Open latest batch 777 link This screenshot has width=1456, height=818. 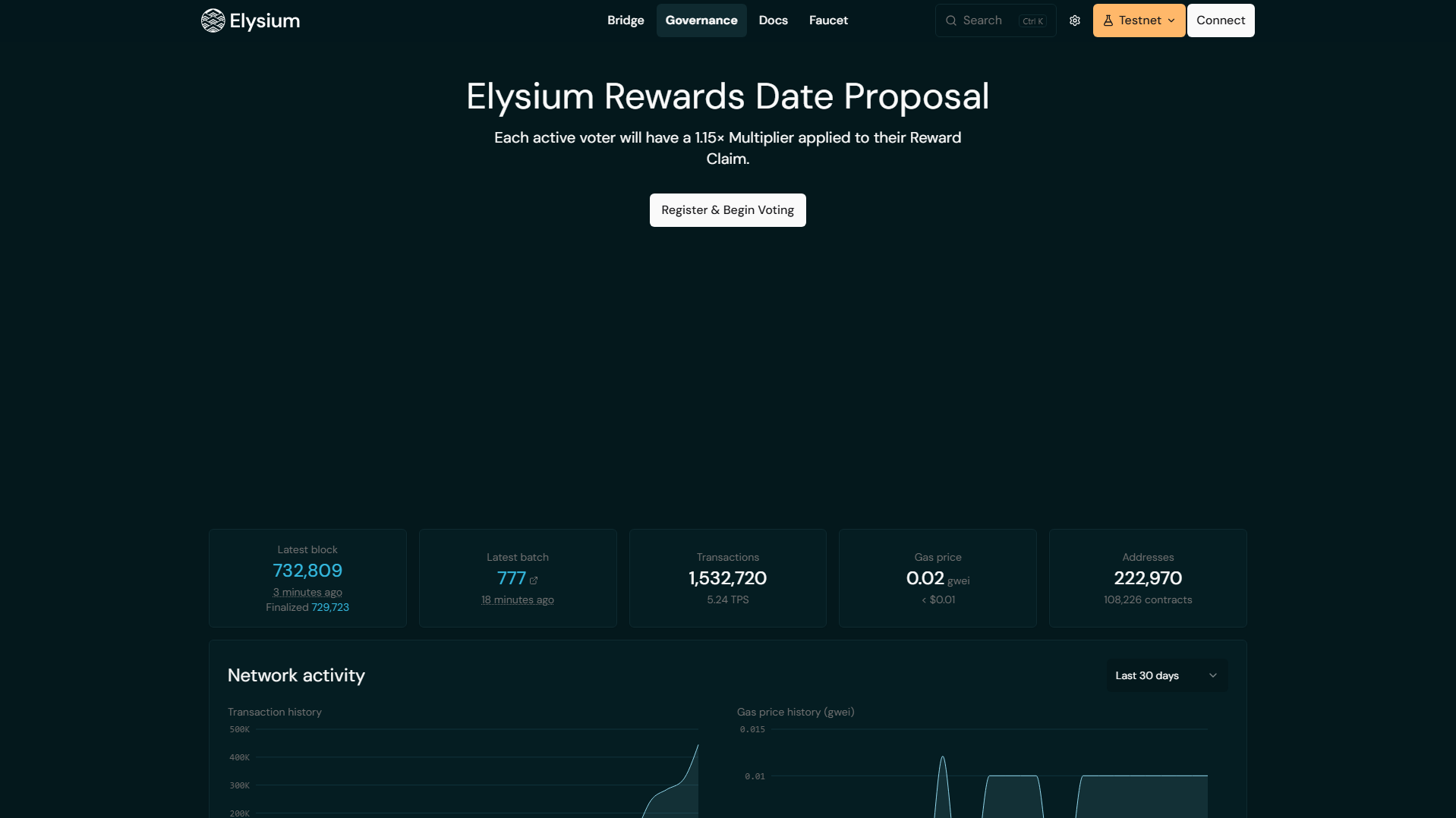[x=511, y=578]
